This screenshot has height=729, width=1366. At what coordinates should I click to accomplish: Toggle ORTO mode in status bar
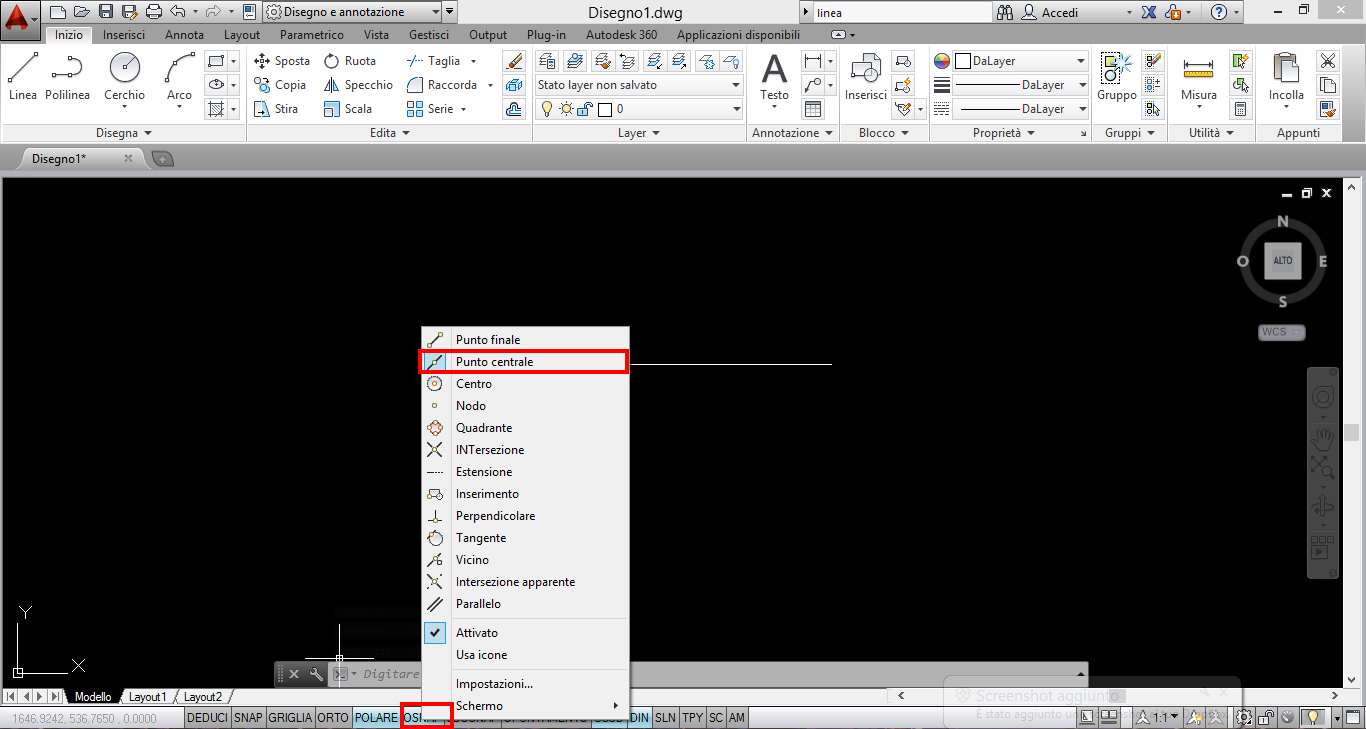(x=333, y=718)
